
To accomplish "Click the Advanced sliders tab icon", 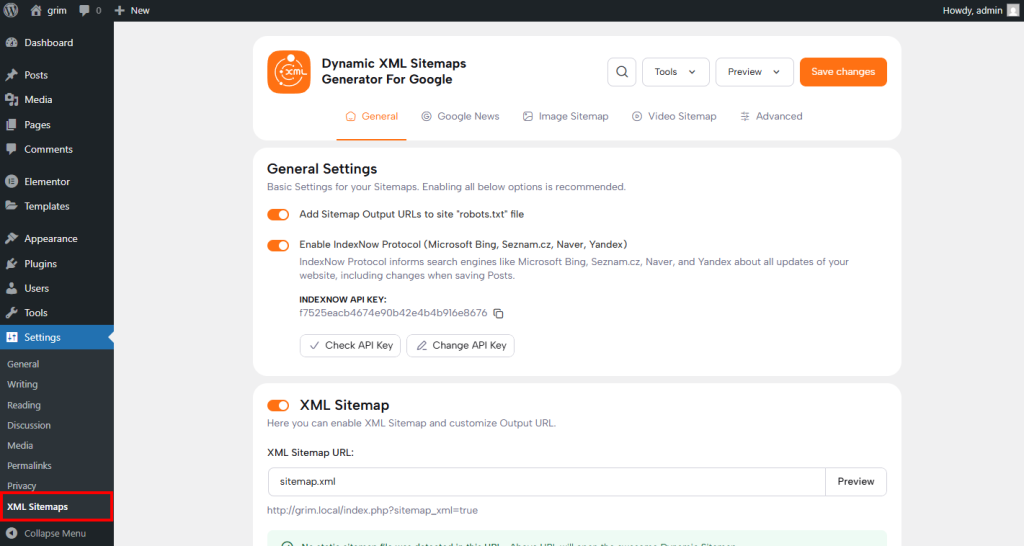I will coord(744,116).
